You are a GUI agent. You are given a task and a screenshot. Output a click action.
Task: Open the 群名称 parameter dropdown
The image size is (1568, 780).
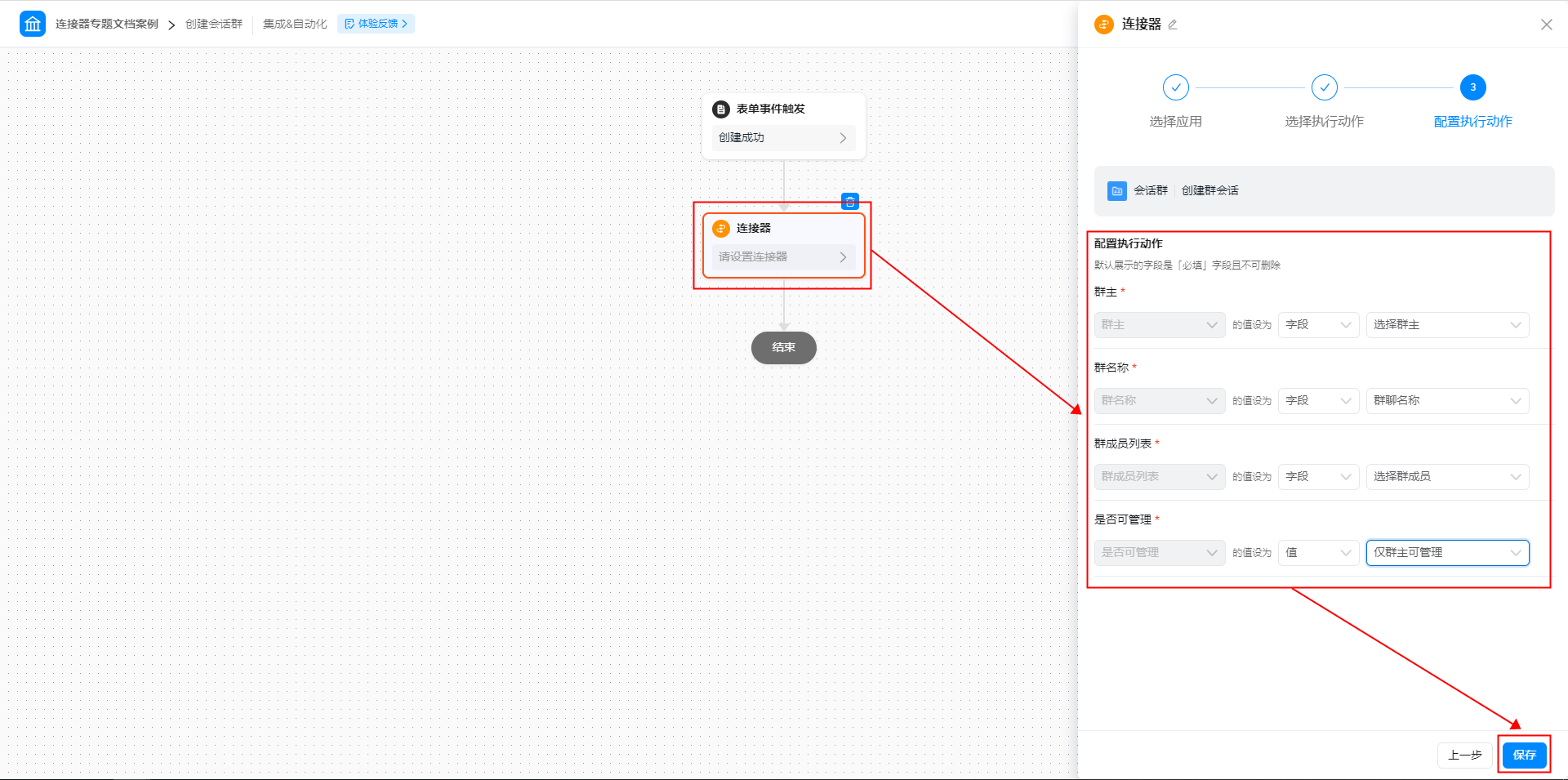pos(1160,401)
